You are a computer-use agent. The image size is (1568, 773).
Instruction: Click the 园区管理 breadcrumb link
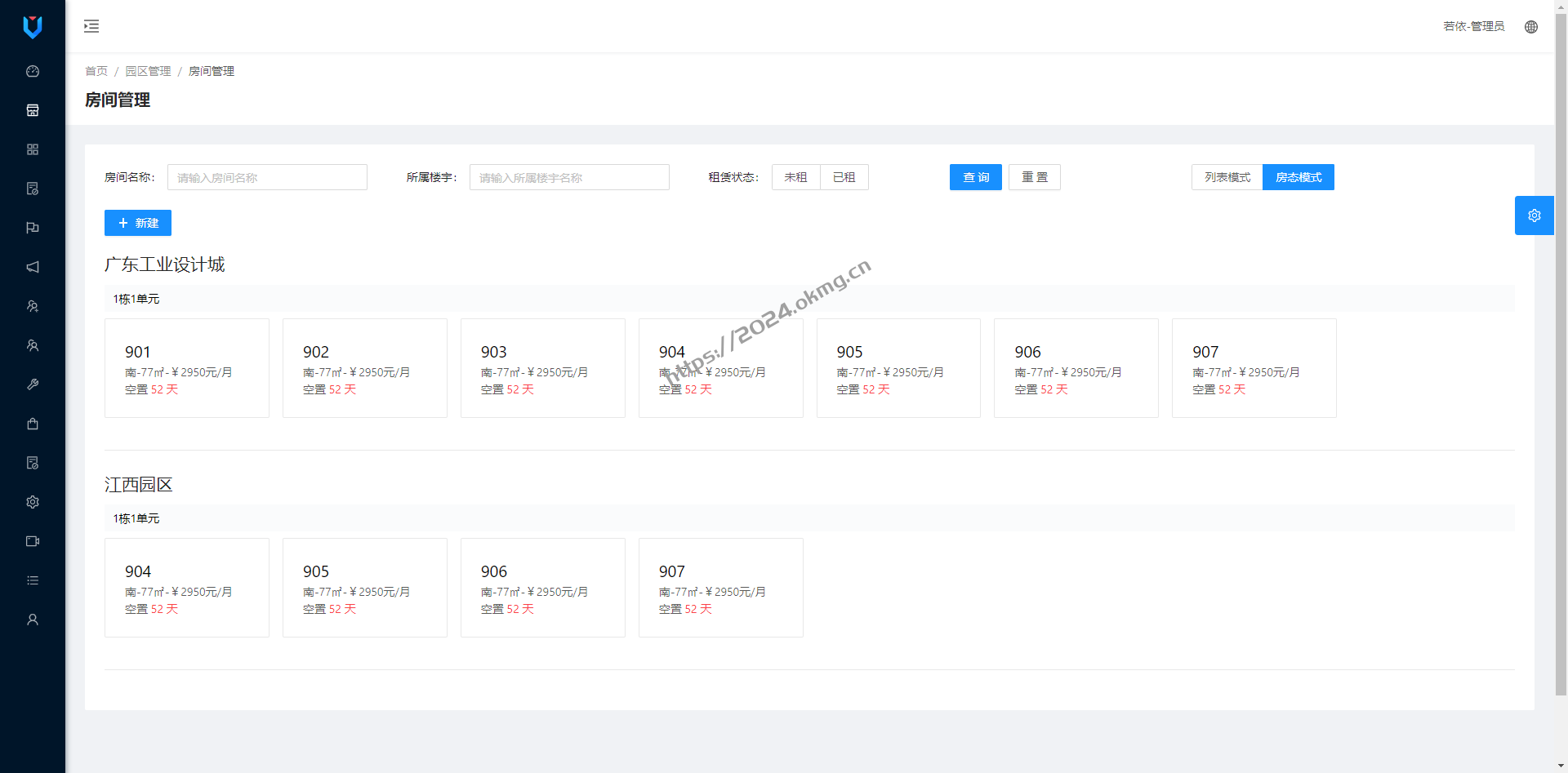149,71
